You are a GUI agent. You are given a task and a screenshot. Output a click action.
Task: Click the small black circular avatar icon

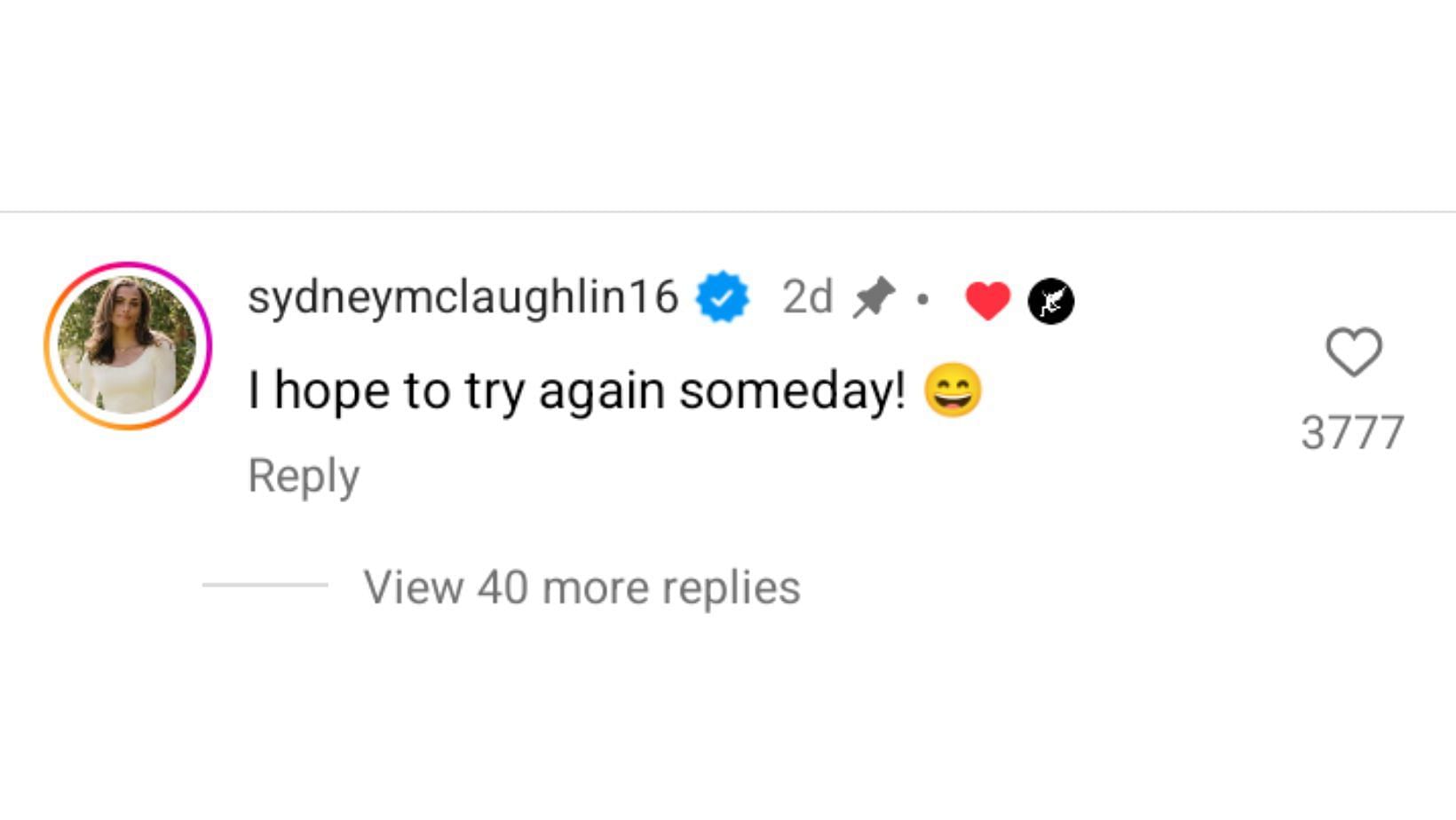click(1050, 301)
